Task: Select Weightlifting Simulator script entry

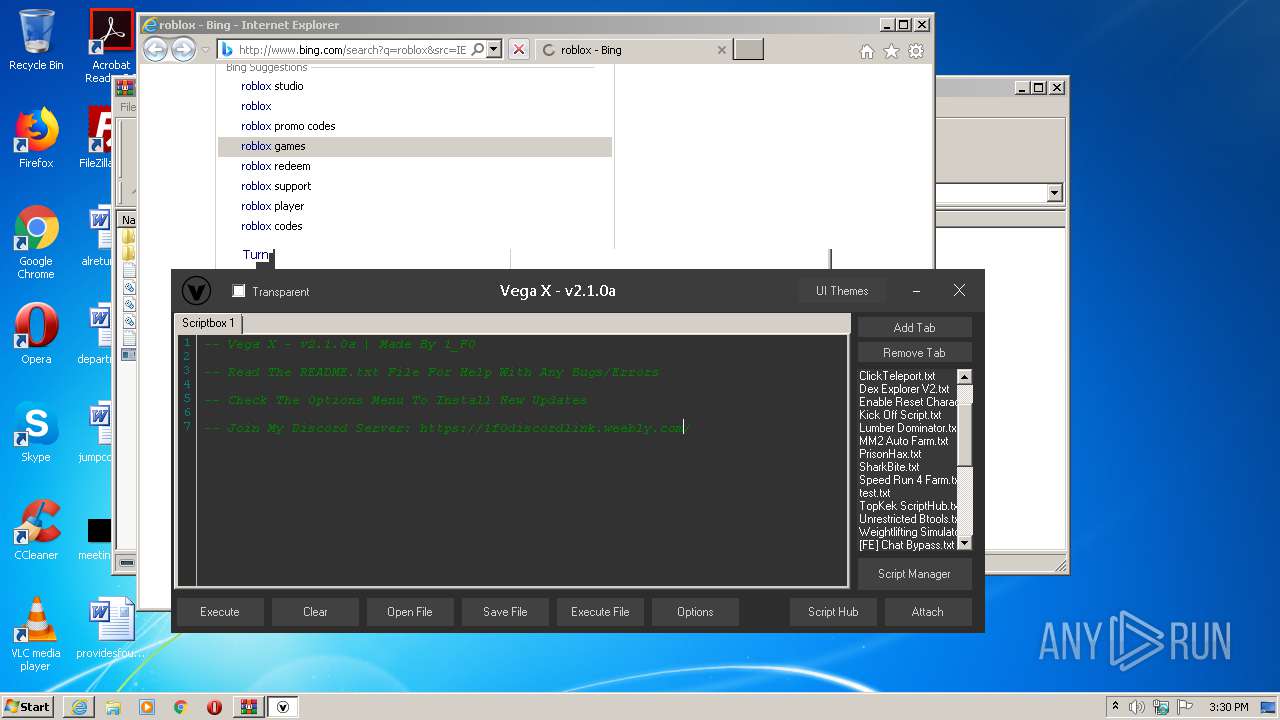Action: pos(908,532)
